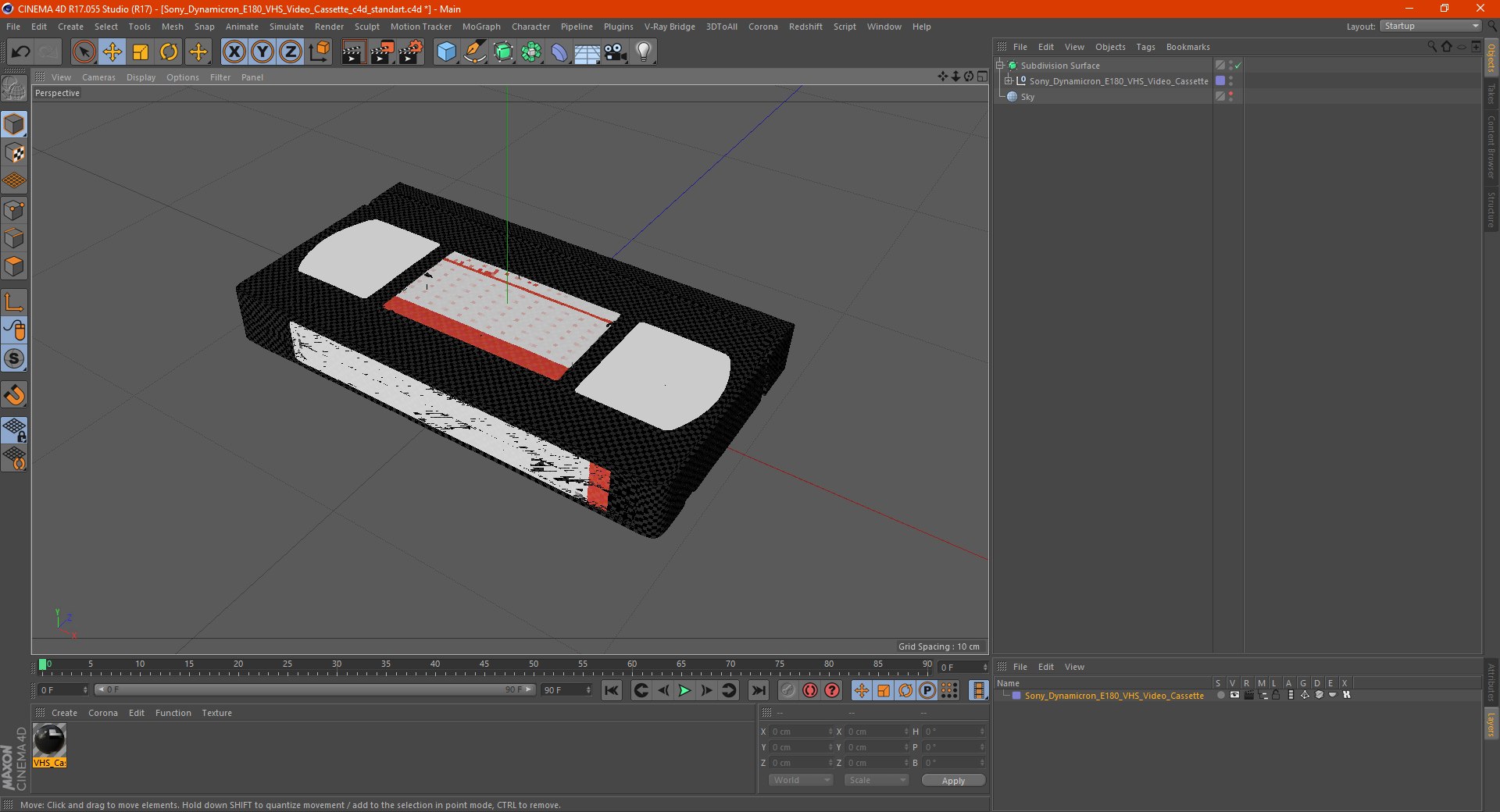Toggle the solo dot on the Sony layer row
Image resolution: width=1500 pixels, height=812 pixels.
[1220, 695]
